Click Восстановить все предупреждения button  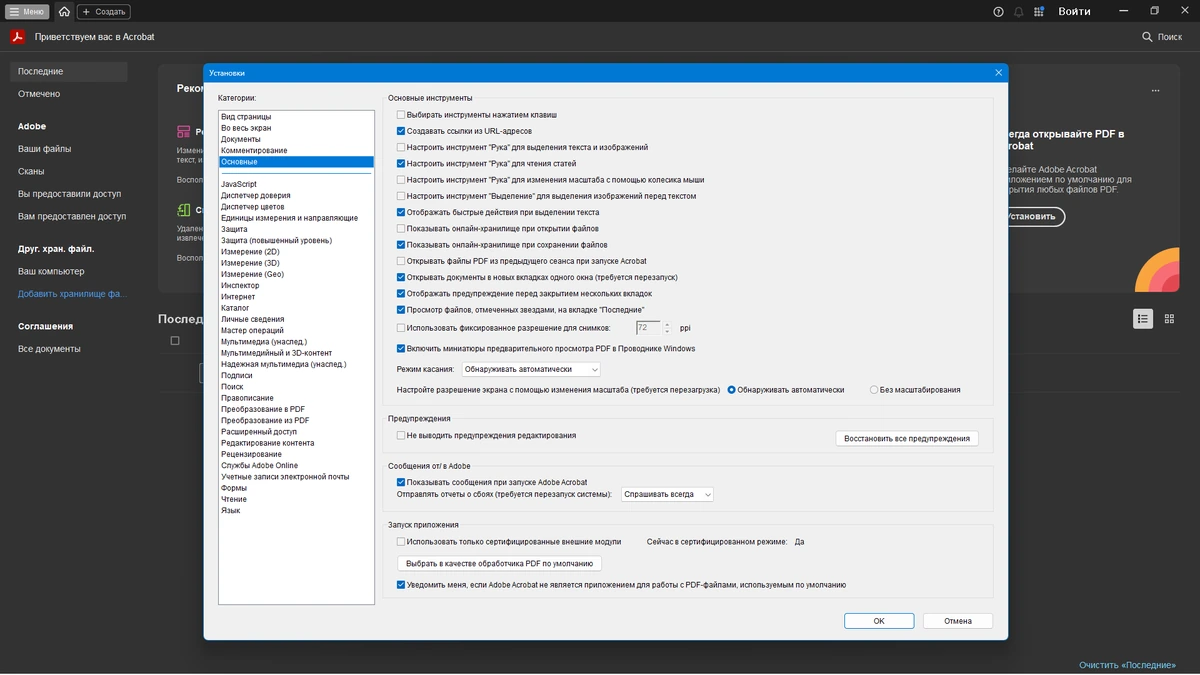pos(907,439)
